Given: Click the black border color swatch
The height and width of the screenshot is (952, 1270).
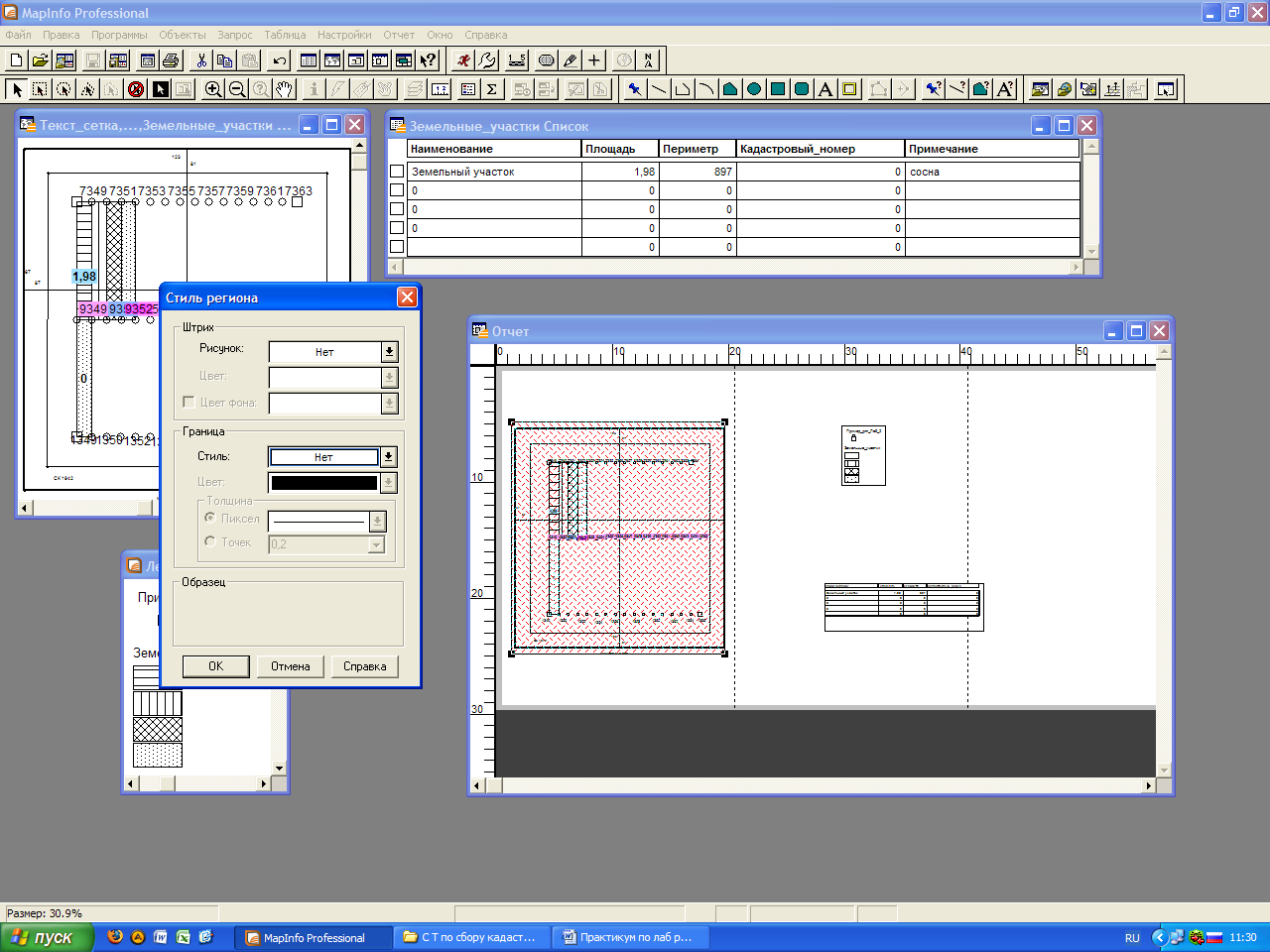Looking at the screenshot, I should tap(324, 483).
